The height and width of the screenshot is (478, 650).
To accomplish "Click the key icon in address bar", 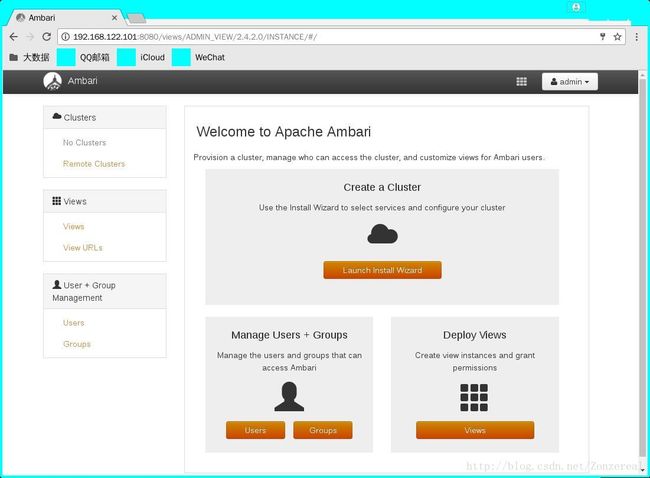I will pos(602,37).
